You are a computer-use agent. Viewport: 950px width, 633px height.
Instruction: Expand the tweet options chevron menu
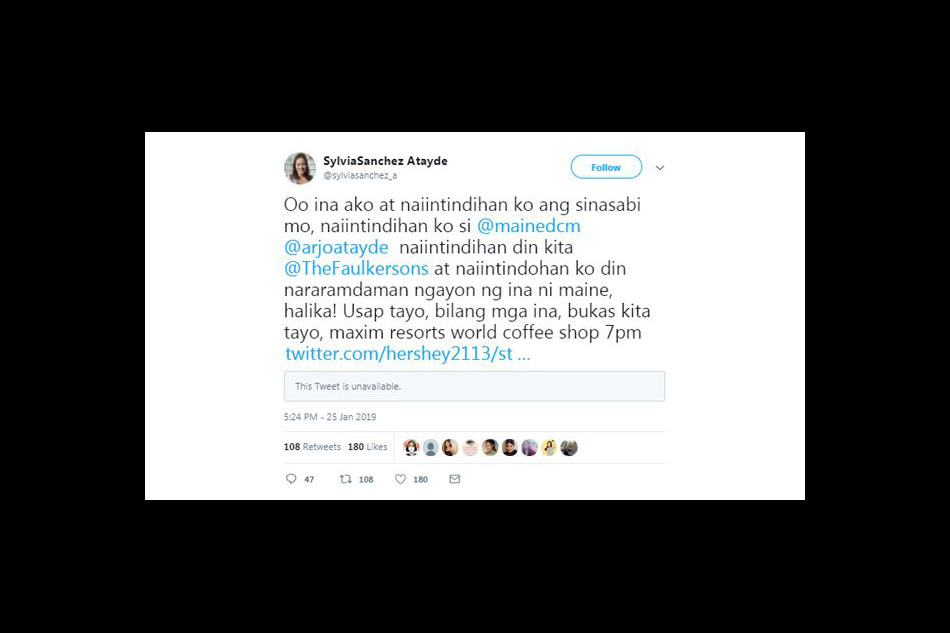pos(660,168)
